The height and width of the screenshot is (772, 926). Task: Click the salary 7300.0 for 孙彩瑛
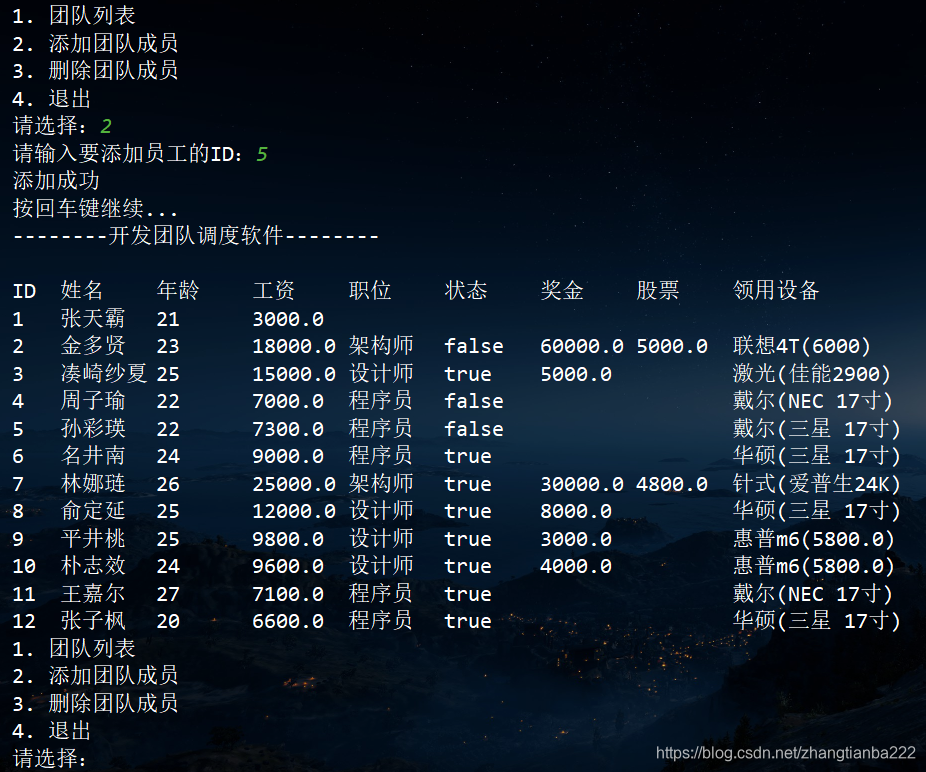288,429
